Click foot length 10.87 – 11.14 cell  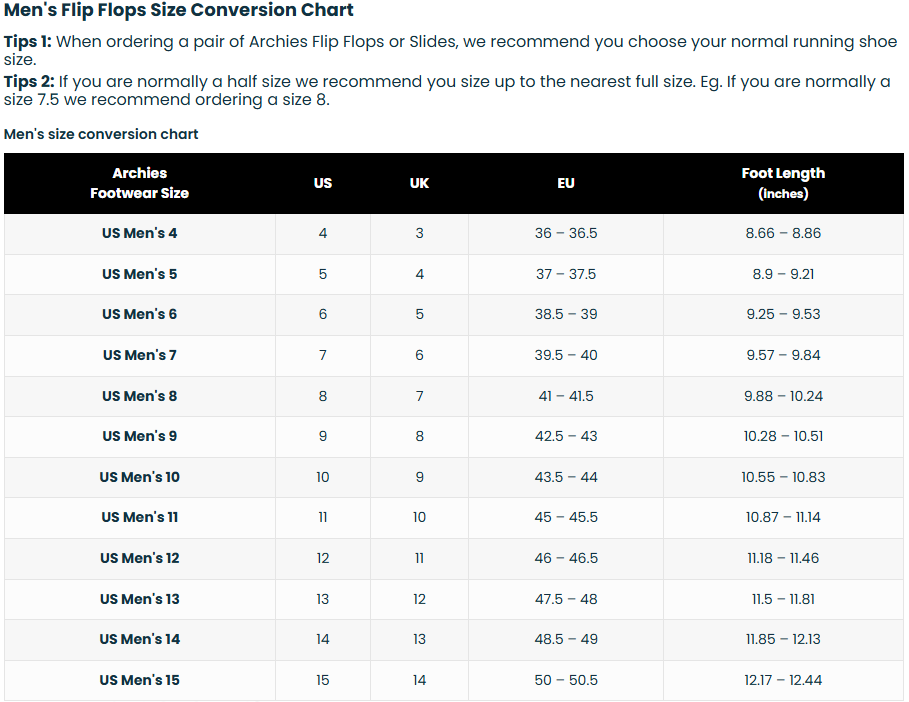(x=783, y=517)
